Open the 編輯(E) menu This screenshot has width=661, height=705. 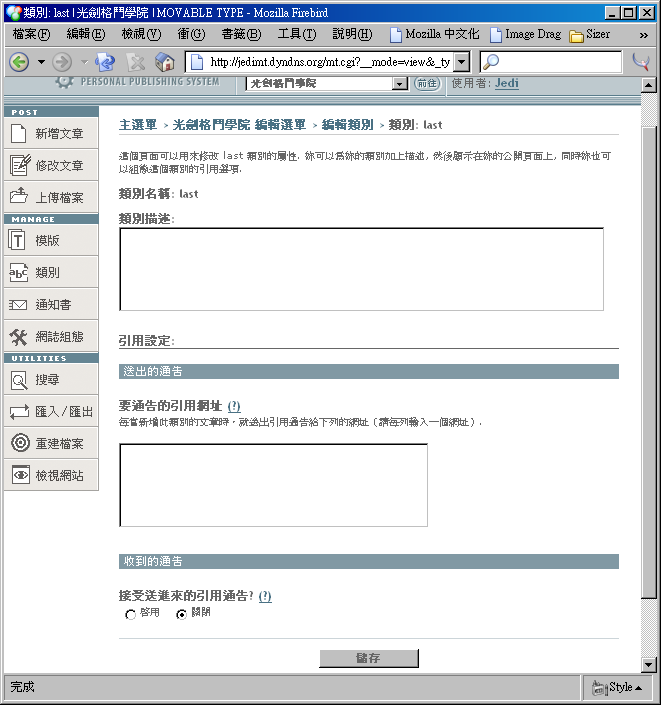(86, 34)
